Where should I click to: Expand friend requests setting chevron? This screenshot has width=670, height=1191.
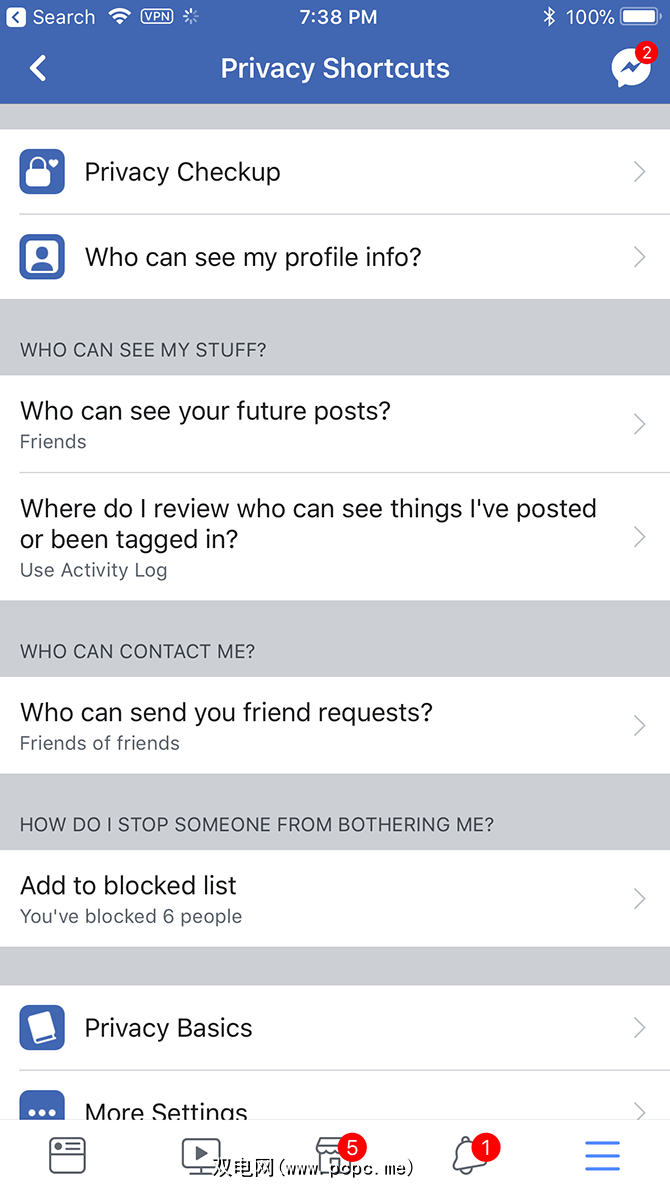(640, 726)
